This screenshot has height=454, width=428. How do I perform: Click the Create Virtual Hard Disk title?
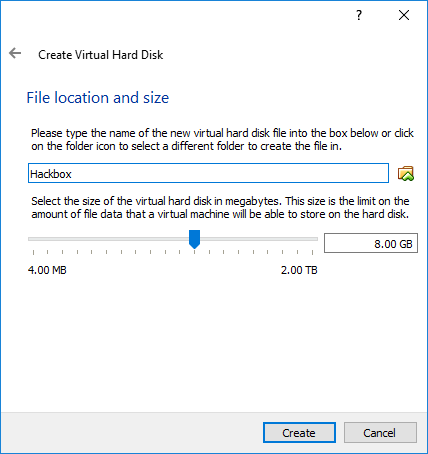tap(101, 55)
